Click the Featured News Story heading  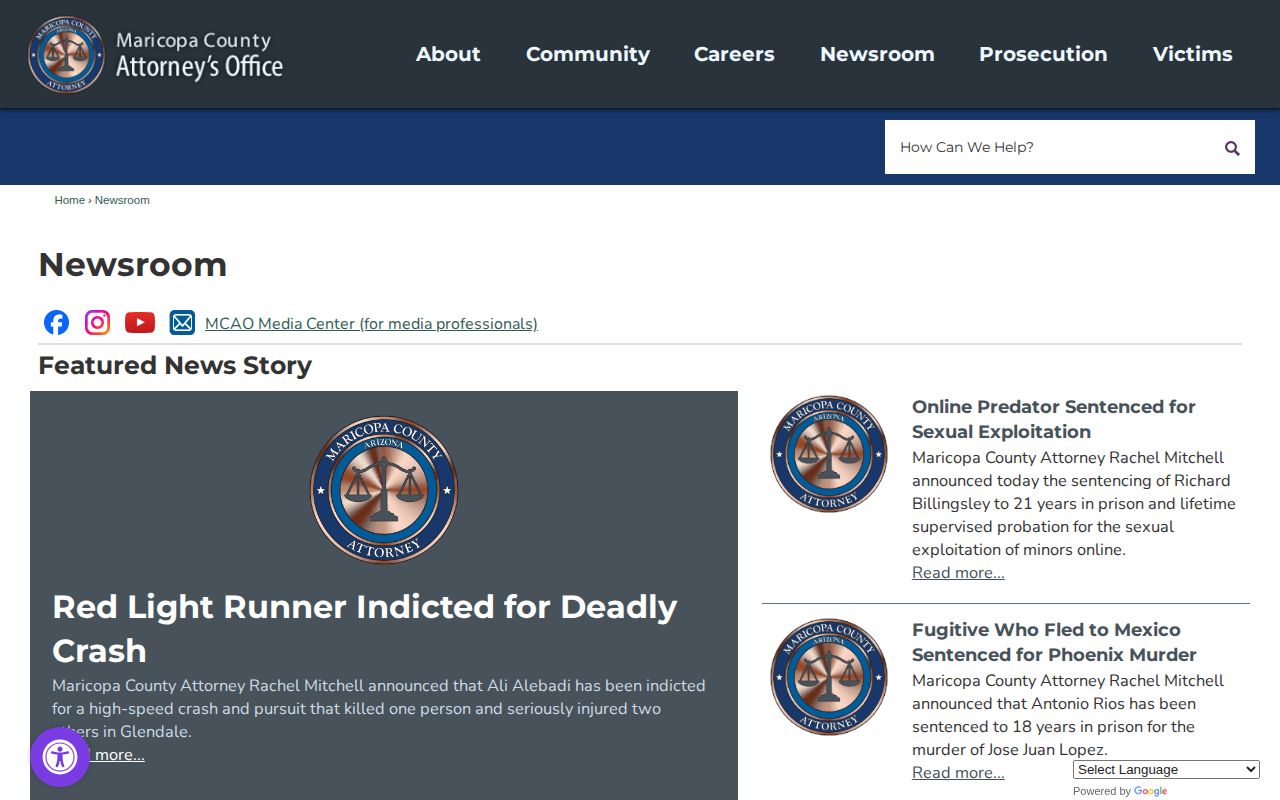tap(175, 365)
